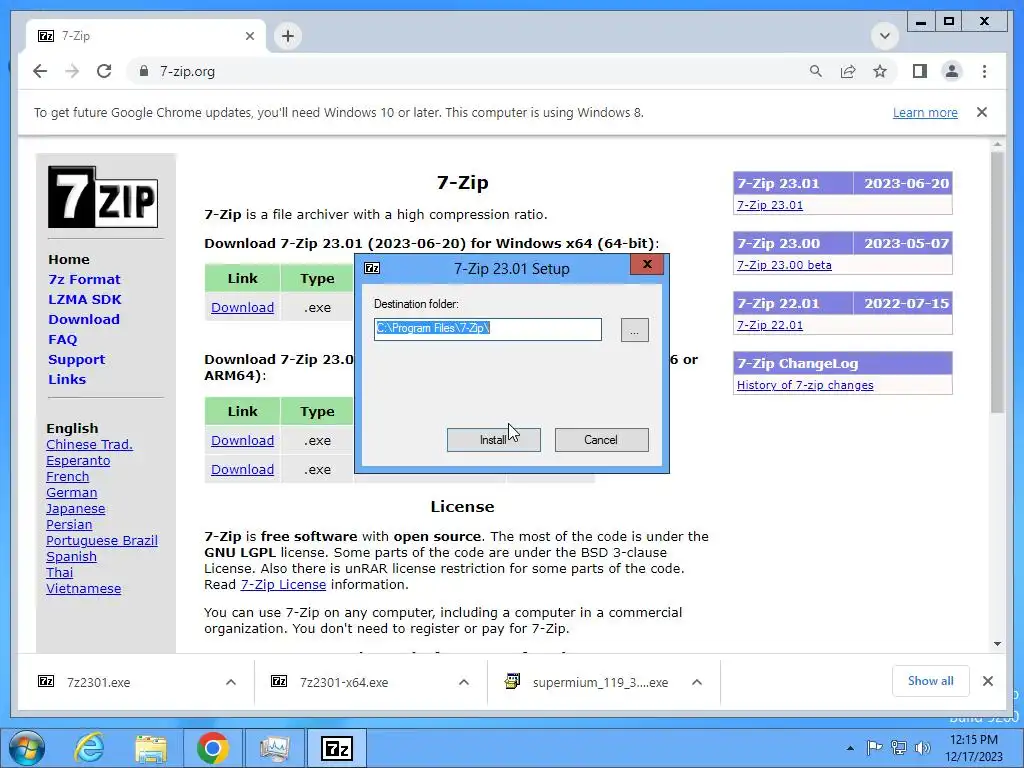
Task: Open the 7-Zip 23.00 beta link
Action: tap(784, 265)
